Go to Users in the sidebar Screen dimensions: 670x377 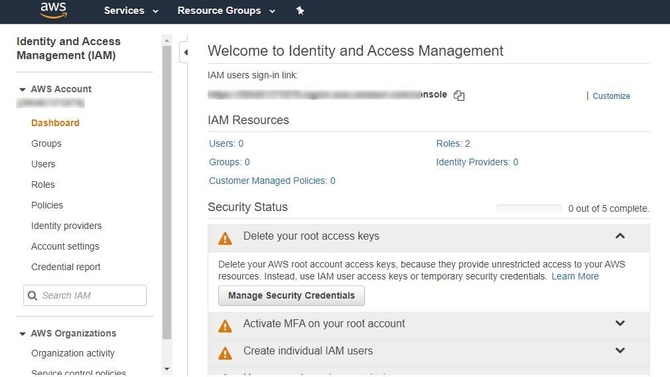coord(43,164)
